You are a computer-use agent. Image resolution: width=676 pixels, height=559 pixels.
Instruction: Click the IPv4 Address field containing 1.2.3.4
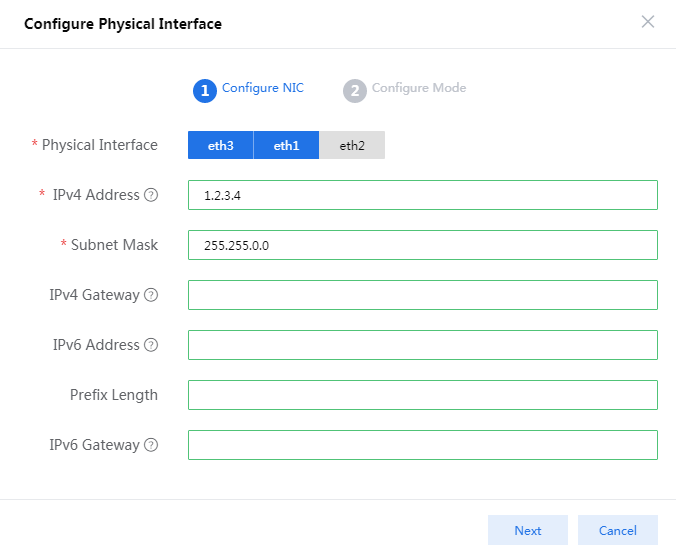[x=422, y=195]
